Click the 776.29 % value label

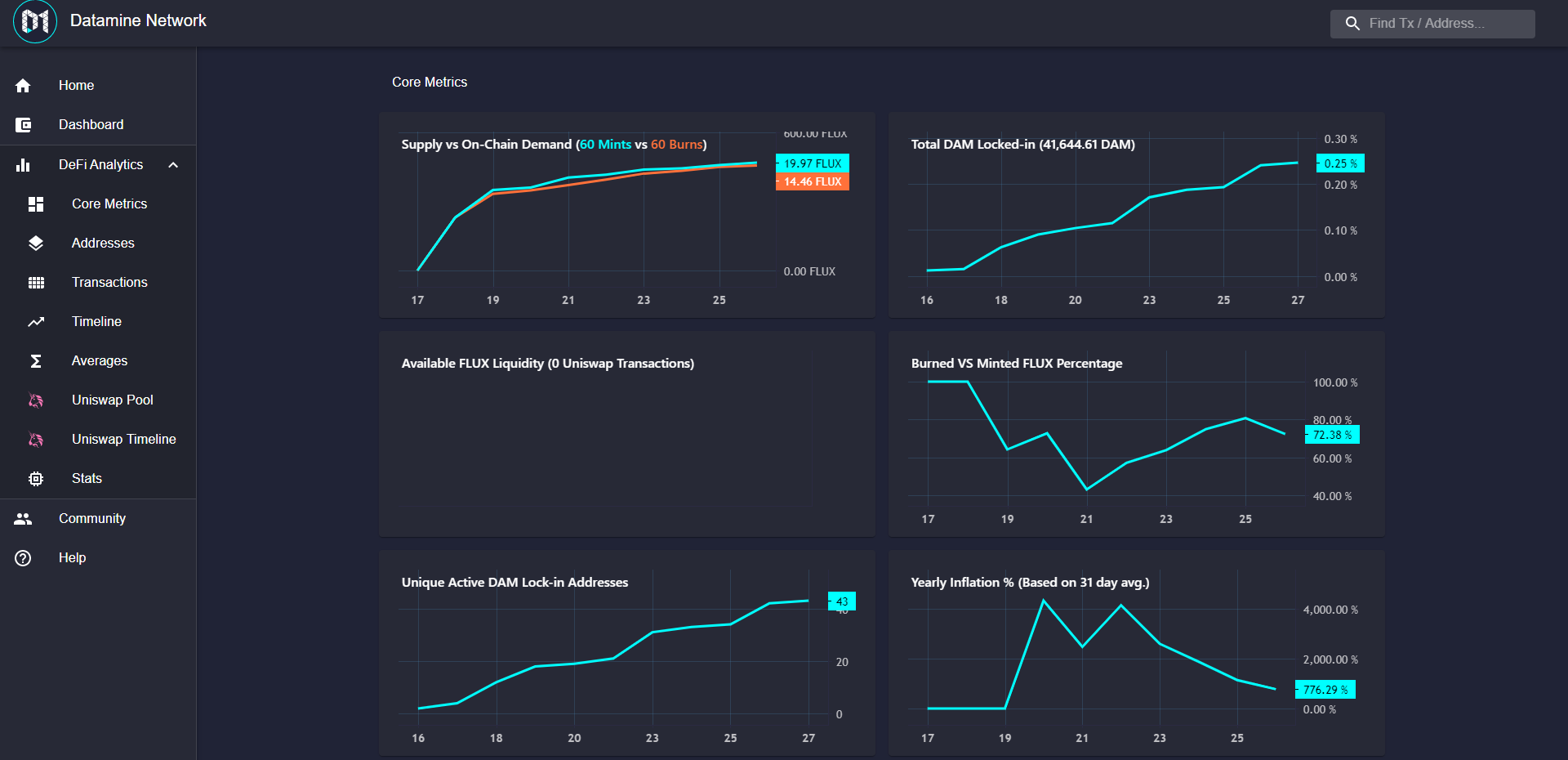[1325, 690]
